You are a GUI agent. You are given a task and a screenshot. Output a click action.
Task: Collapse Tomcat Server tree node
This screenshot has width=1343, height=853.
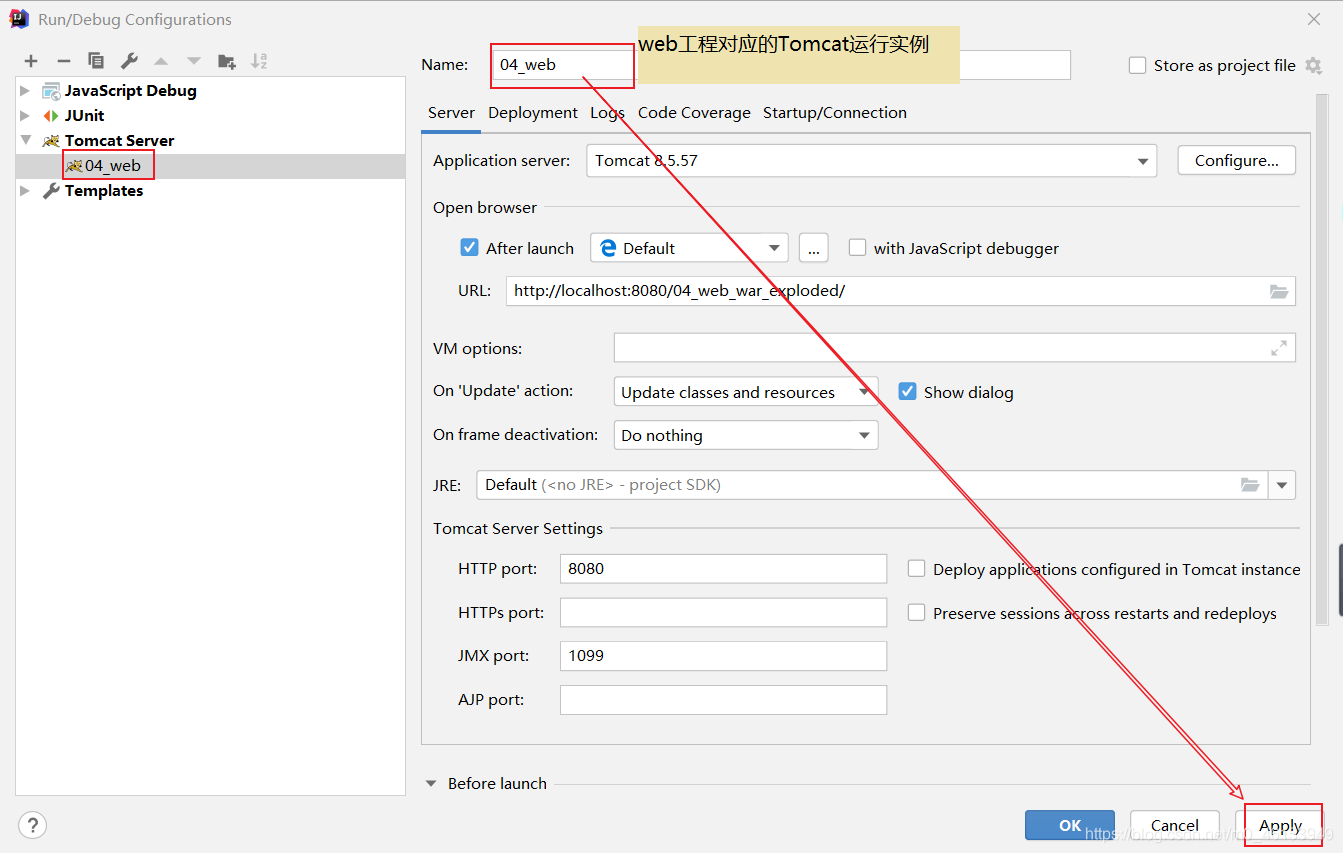click(25, 140)
